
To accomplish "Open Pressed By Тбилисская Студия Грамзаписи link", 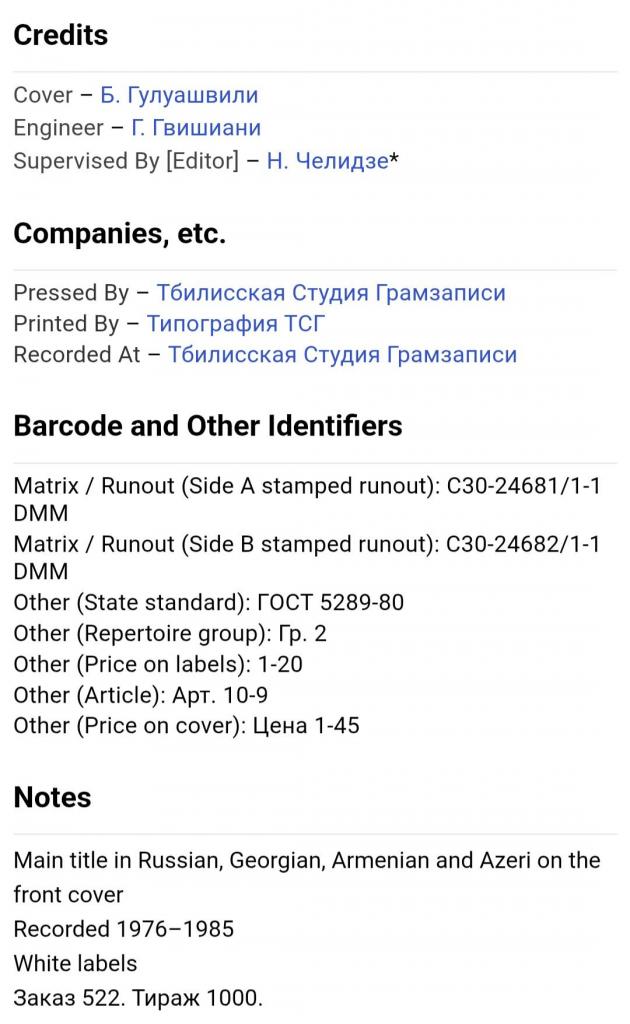I will (331, 293).
